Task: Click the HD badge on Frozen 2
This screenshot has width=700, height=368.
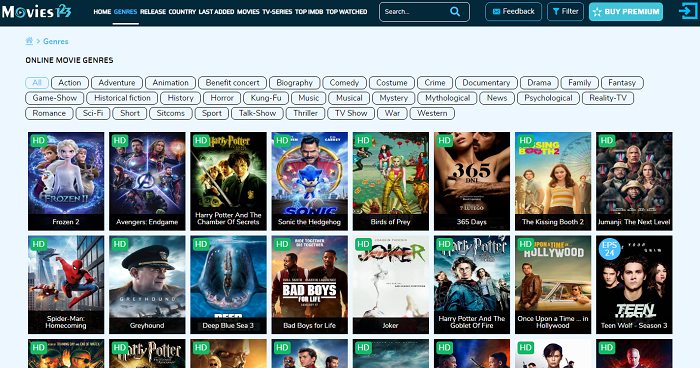Action: 38,140
